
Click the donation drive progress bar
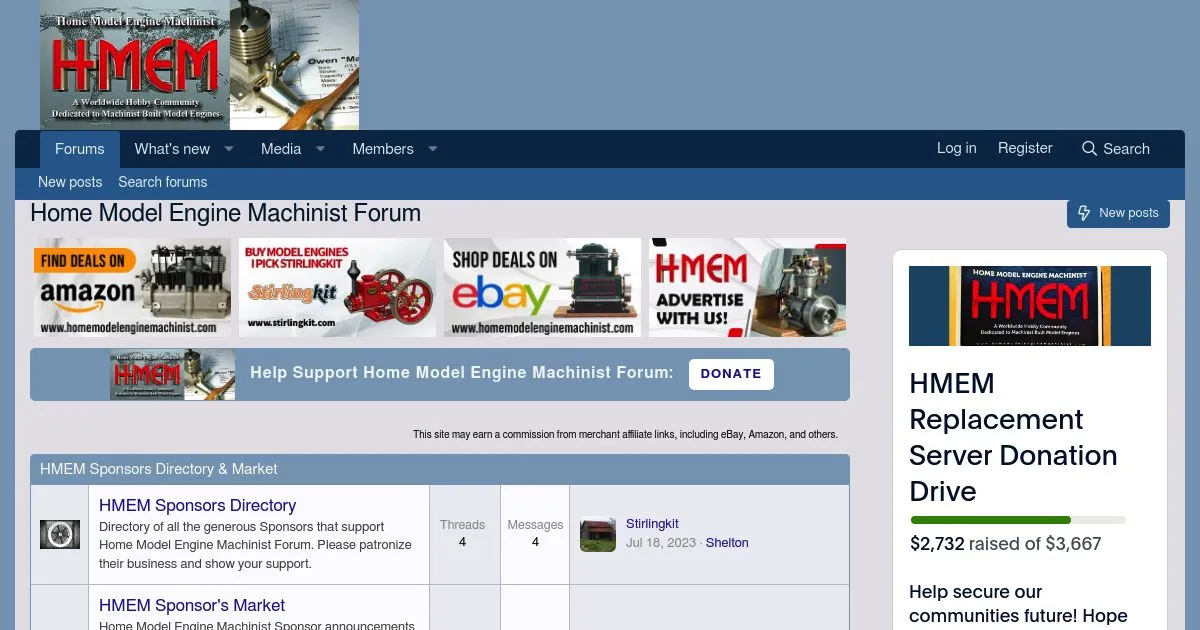click(1018, 520)
